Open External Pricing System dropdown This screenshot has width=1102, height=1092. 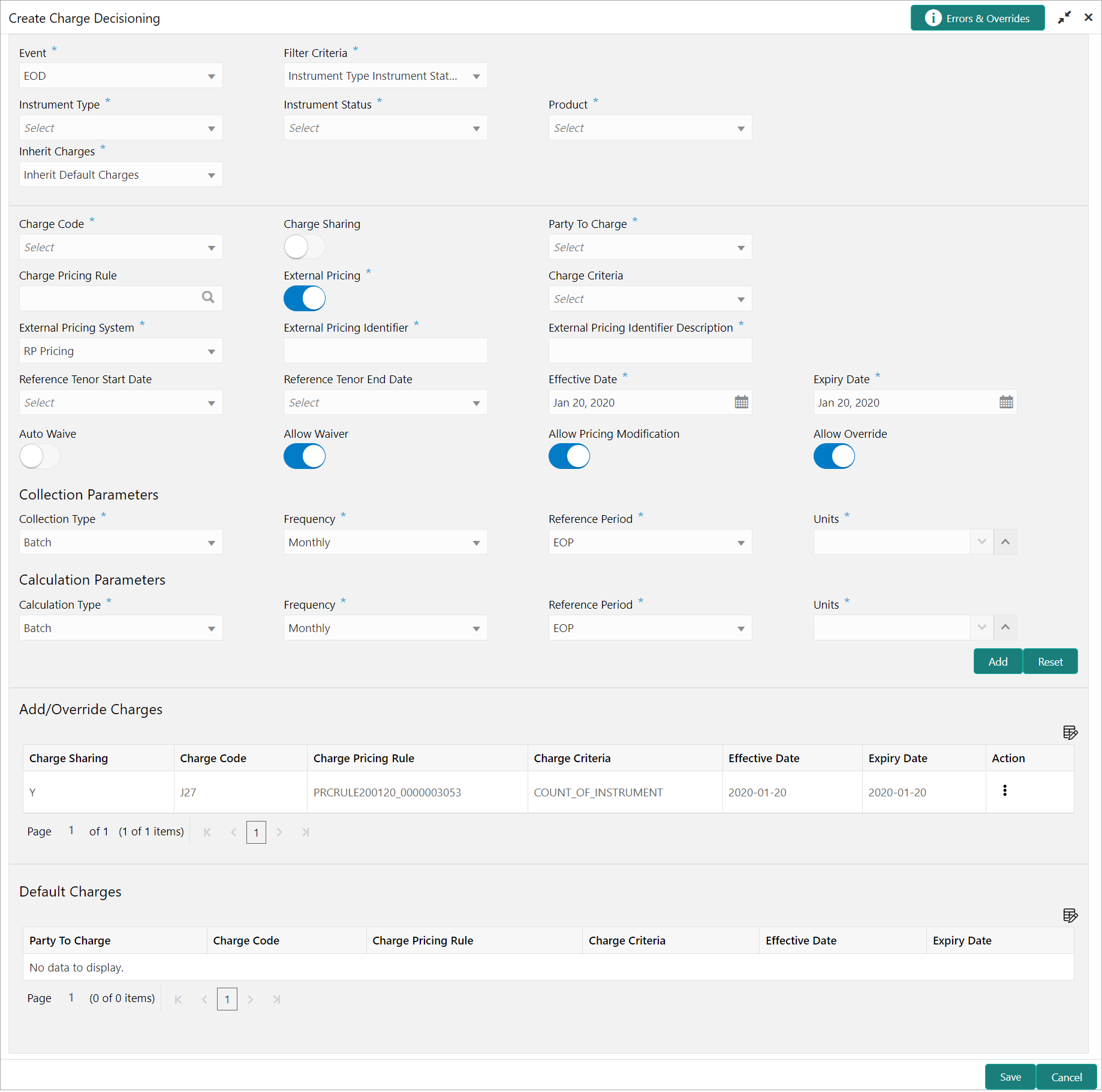(x=121, y=351)
